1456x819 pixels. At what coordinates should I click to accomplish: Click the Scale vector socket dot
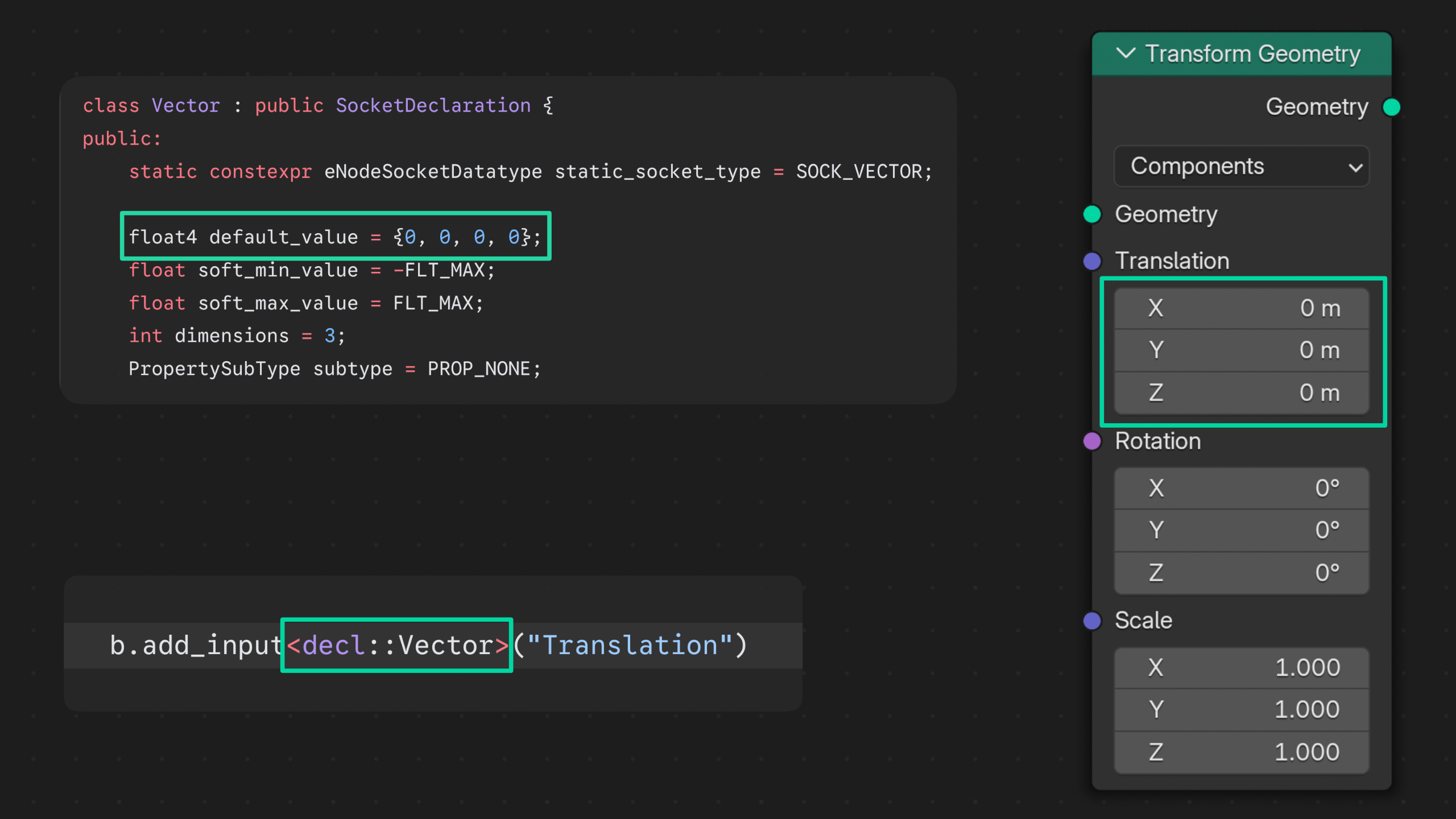click(x=1092, y=621)
